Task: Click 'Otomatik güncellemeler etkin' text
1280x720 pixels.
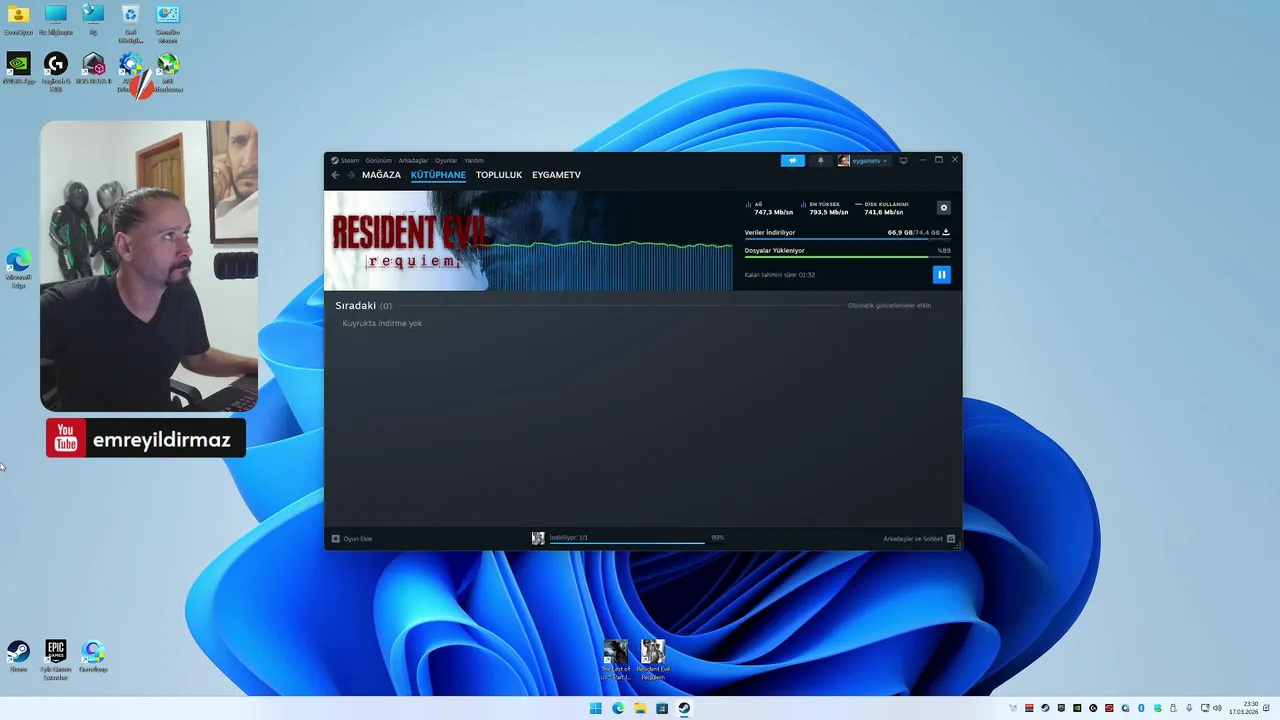Action: coord(889,305)
